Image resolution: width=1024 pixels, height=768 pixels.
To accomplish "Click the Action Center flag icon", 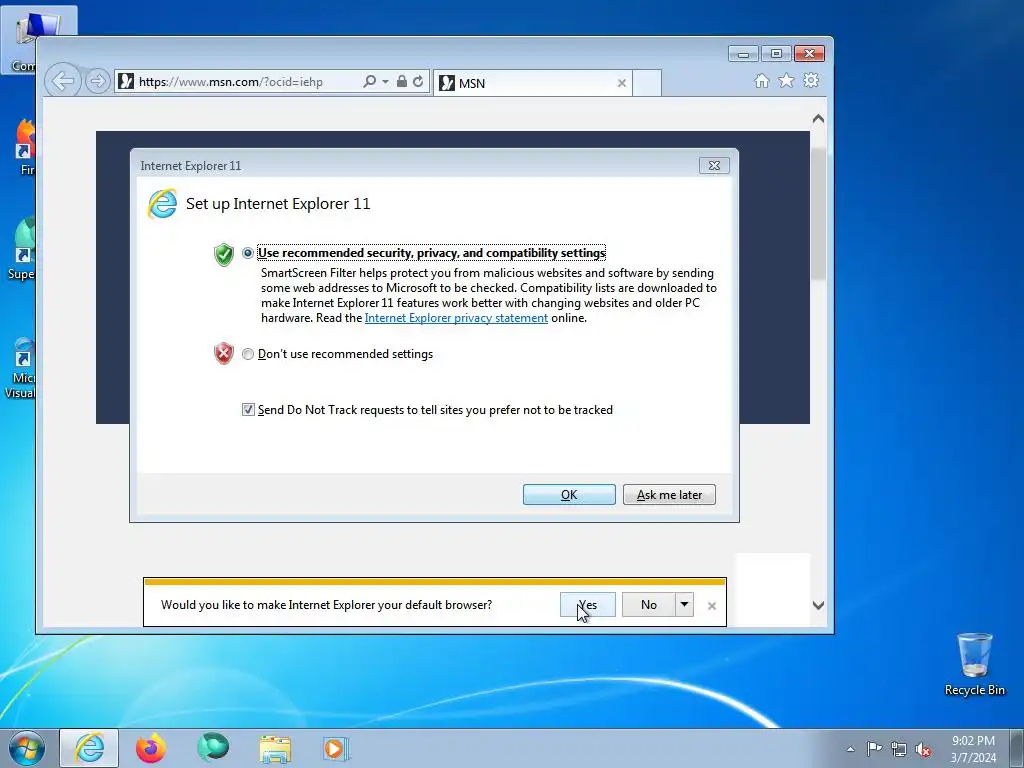I will click(874, 749).
